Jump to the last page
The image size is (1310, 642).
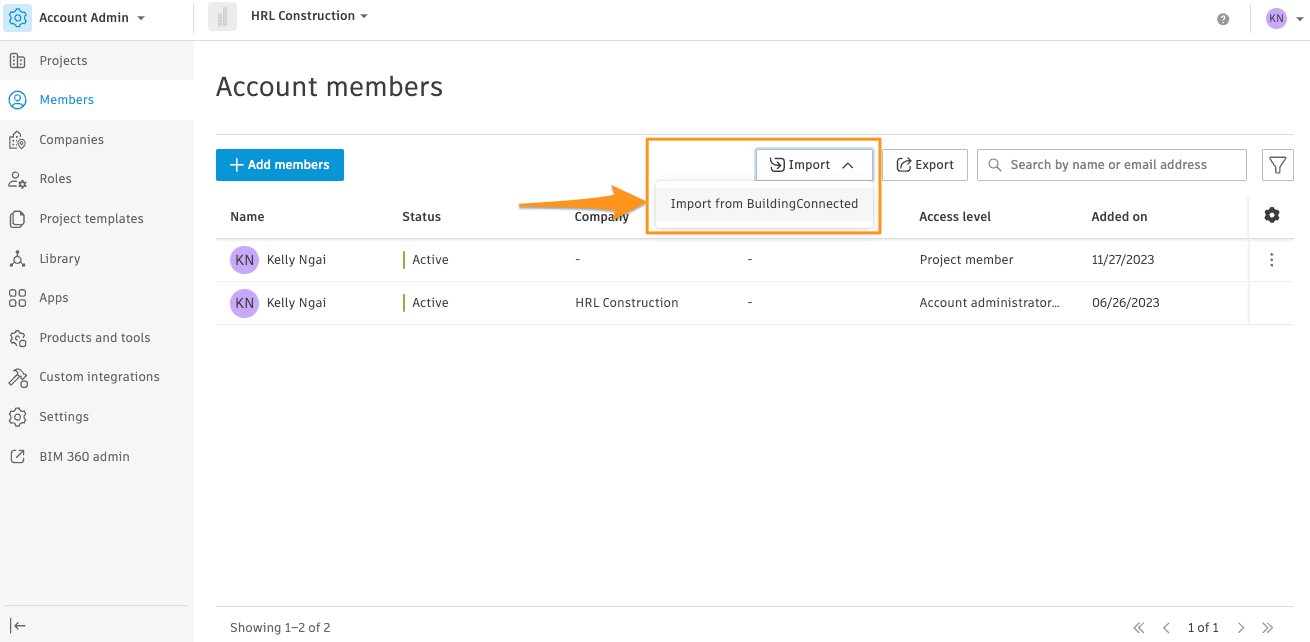[x=1268, y=628]
